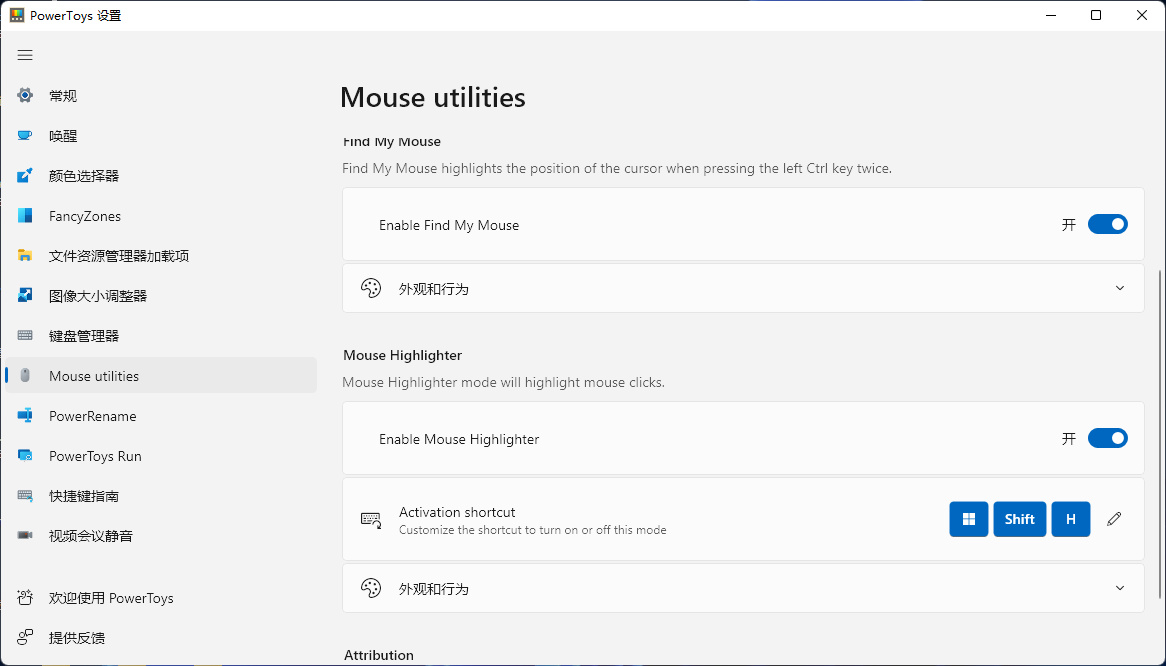Turn off the Enable Mouse Highlighter switch
Viewport: 1166px width, 666px height.
pyautogui.click(x=1107, y=438)
